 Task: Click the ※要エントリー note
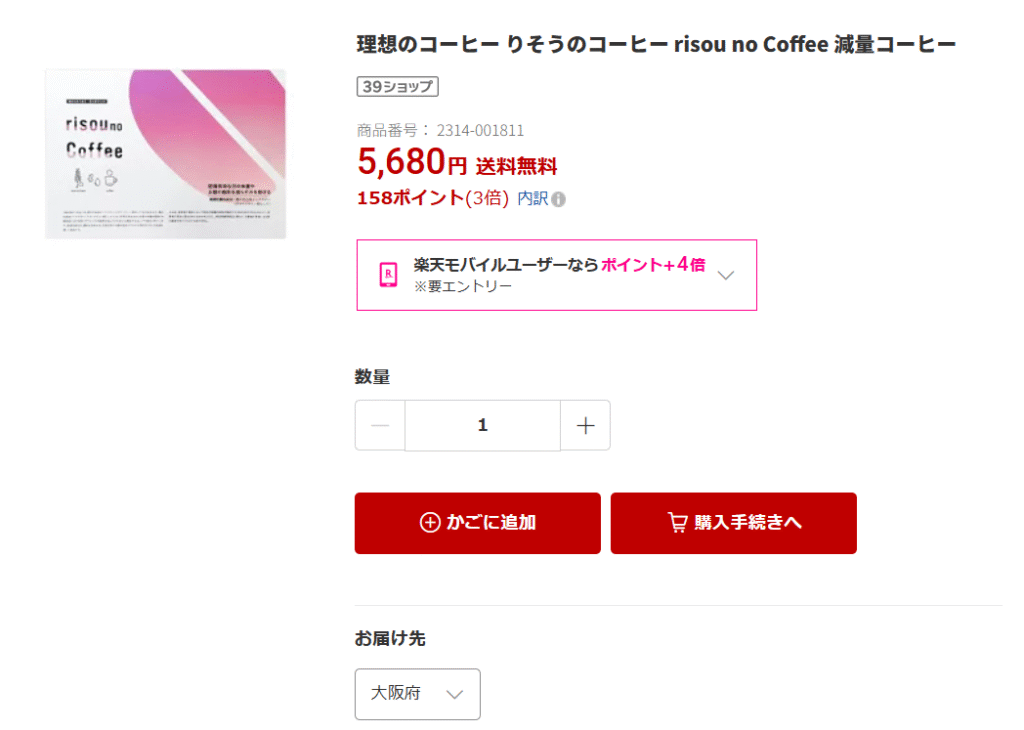[x=463, y=287]
